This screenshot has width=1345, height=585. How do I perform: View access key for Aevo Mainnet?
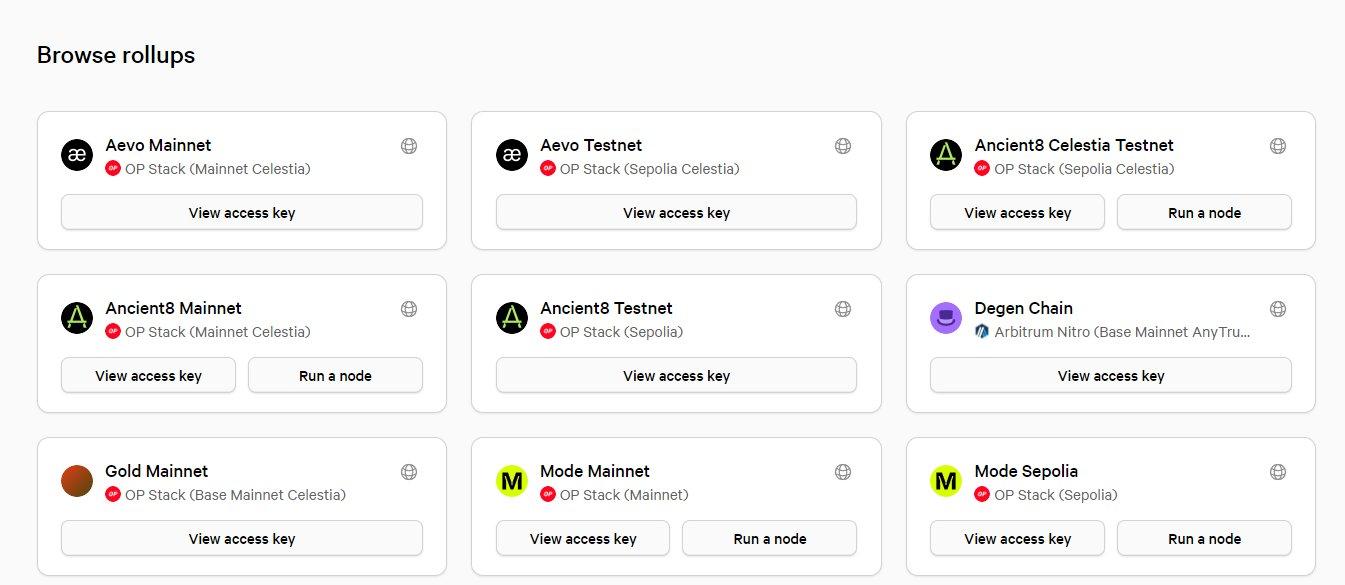coord(242,213)
